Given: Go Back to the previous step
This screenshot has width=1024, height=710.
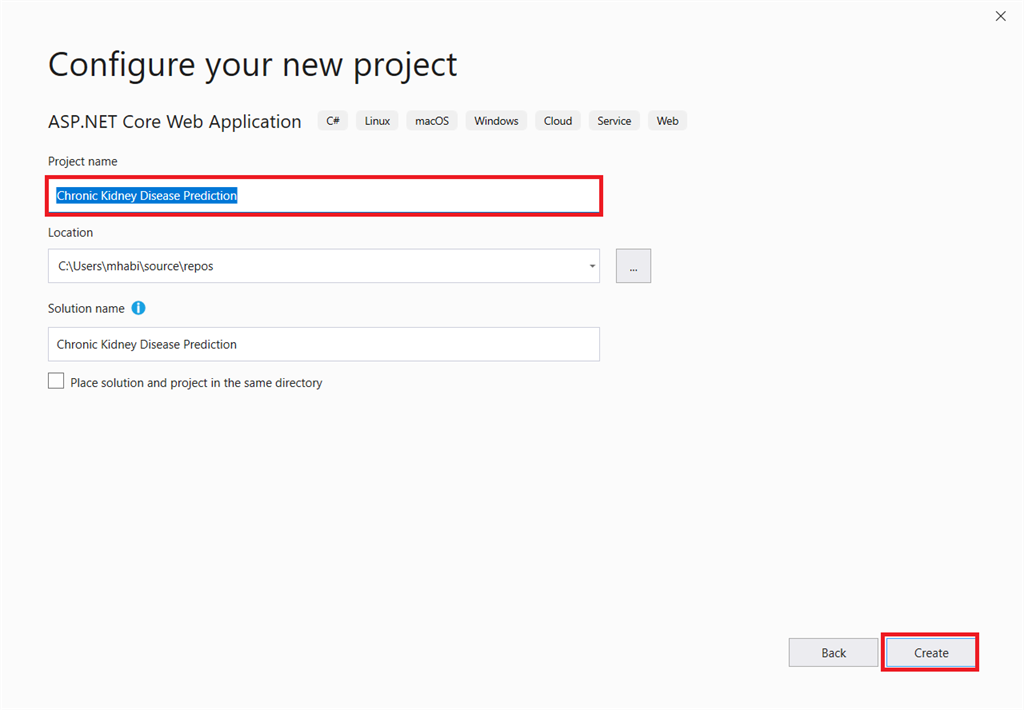Looking at the screenshot, I should (833, 652).
